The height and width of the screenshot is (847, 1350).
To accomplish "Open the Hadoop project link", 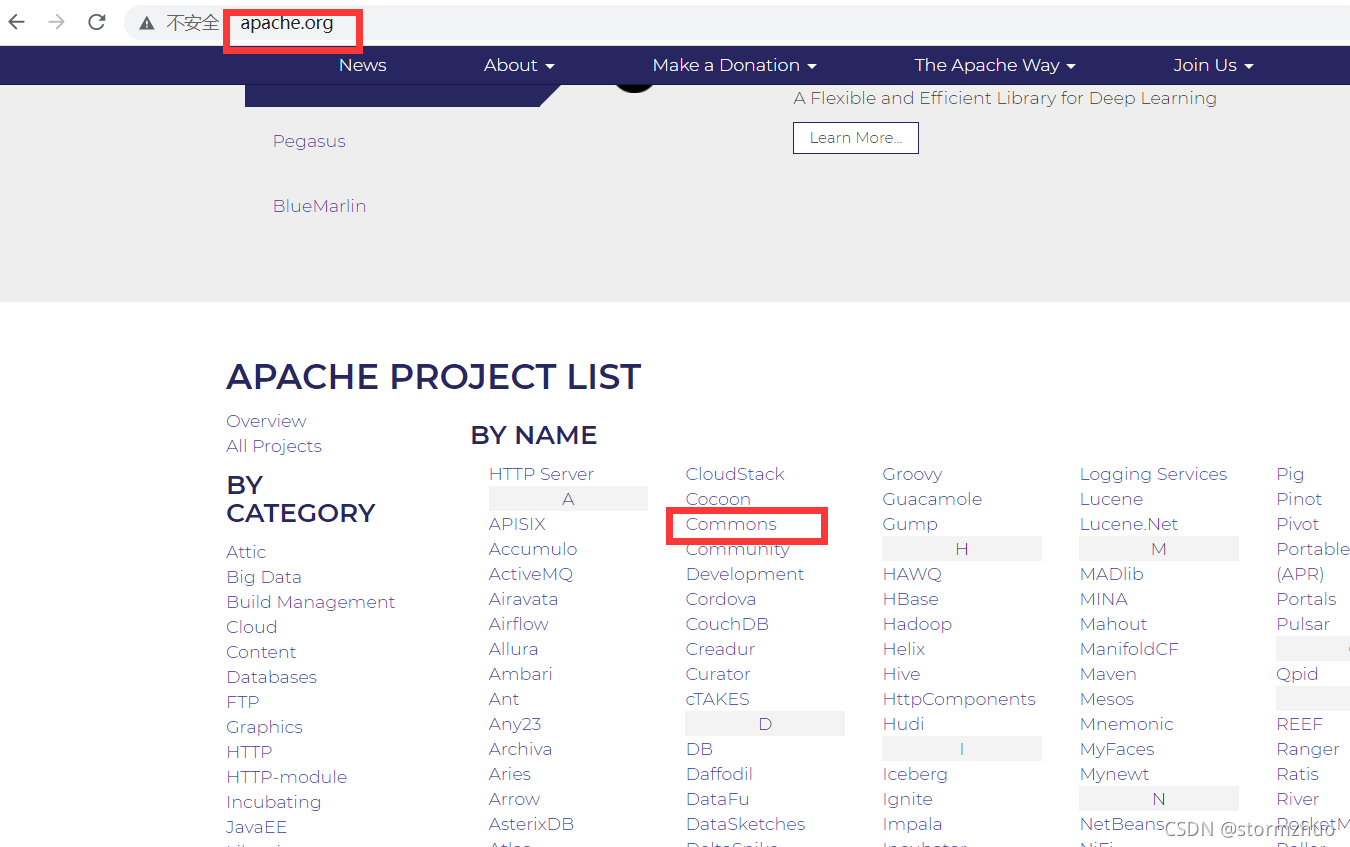I will click(917, 624).
